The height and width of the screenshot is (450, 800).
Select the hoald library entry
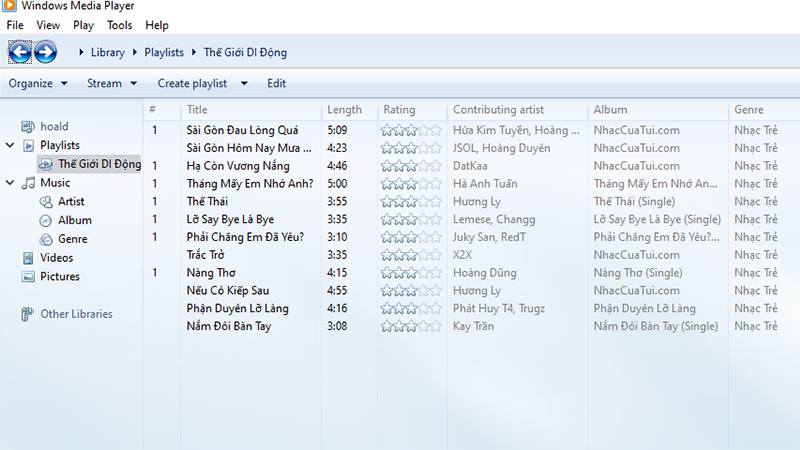click(x=54, y=127)
